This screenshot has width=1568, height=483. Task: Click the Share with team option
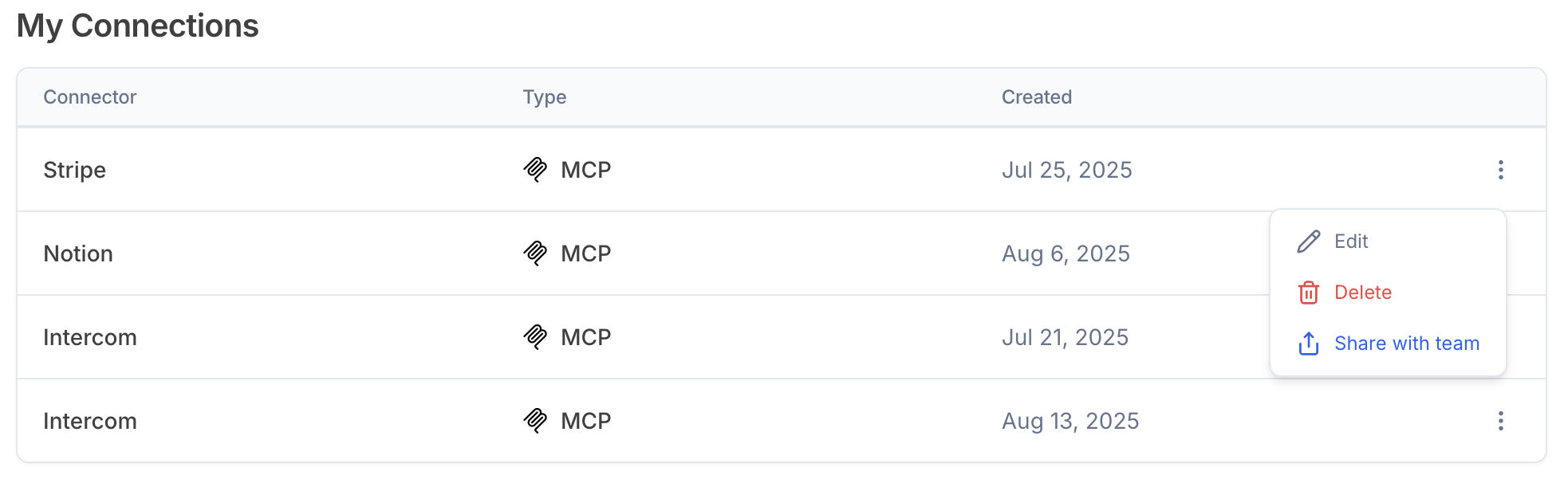[1408, 343]
